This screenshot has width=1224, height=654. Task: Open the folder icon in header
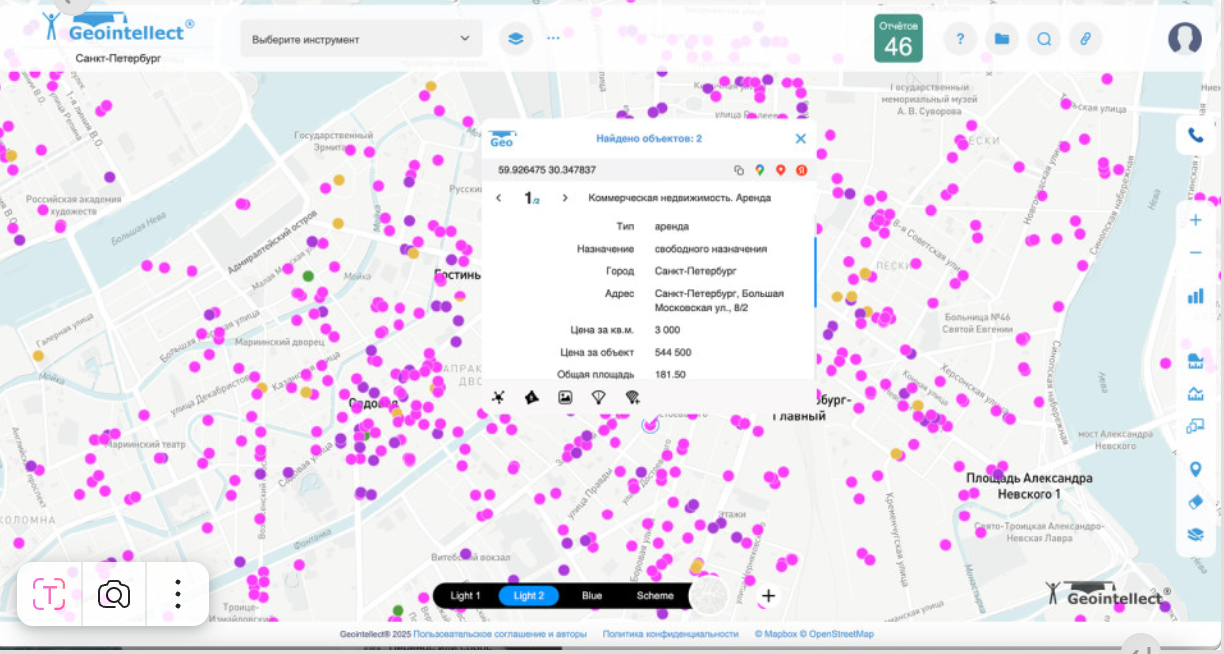click(1001, 39)
